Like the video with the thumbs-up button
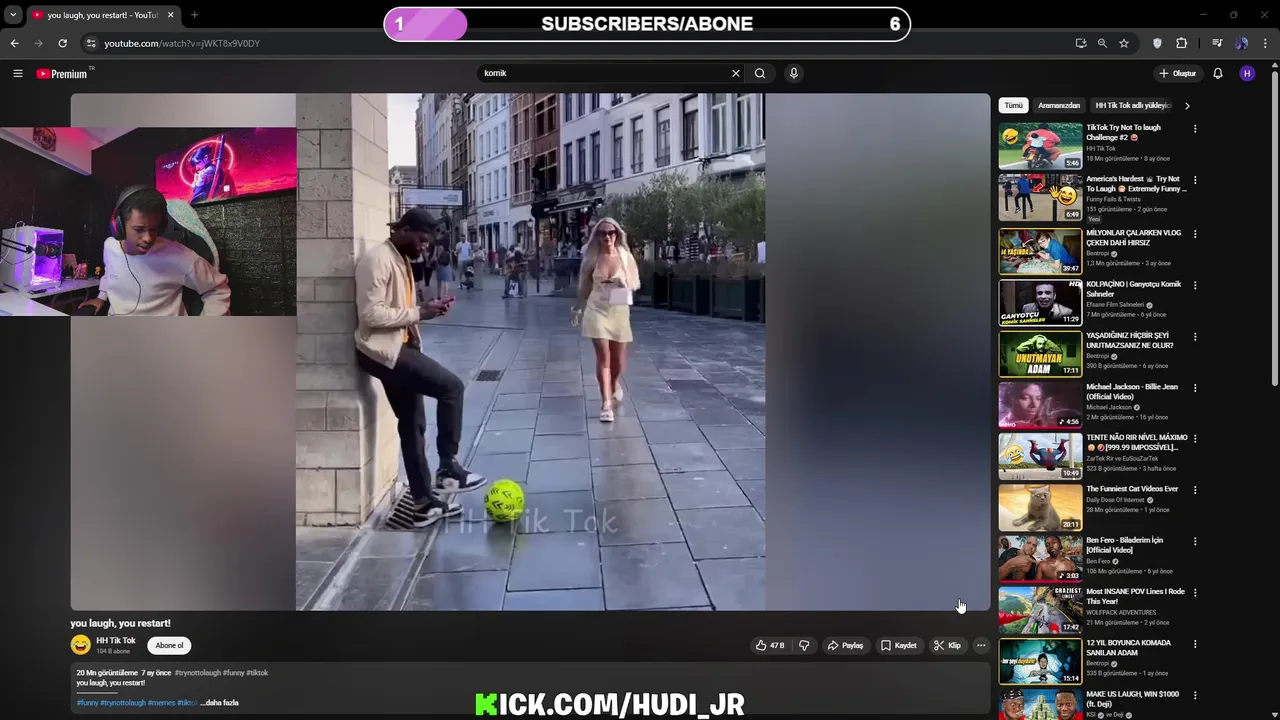 coord(770,646)
